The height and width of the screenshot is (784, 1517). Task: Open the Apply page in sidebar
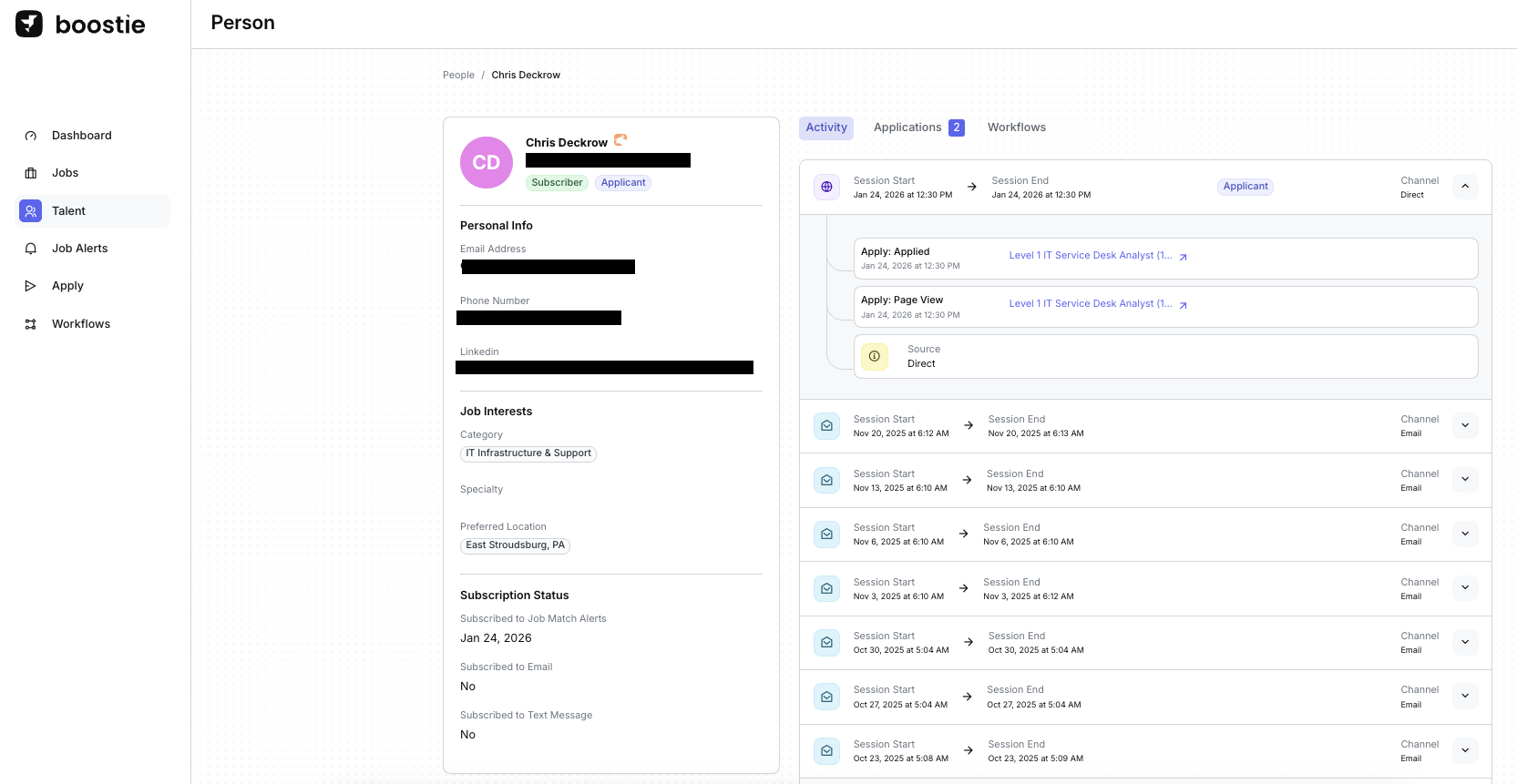[x=67, y=286]
